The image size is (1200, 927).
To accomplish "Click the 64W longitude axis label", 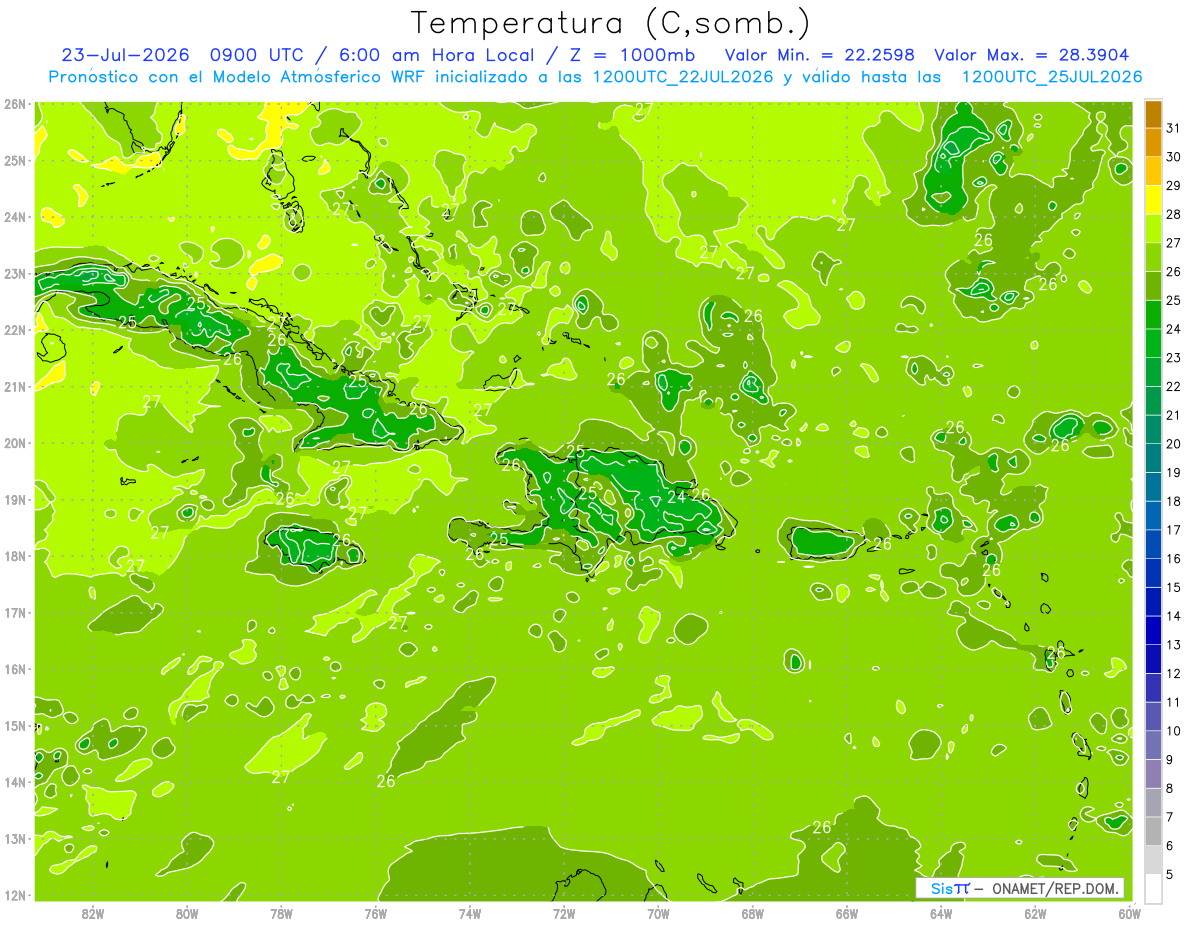I will pyautogui.click(x=941, y=912).
